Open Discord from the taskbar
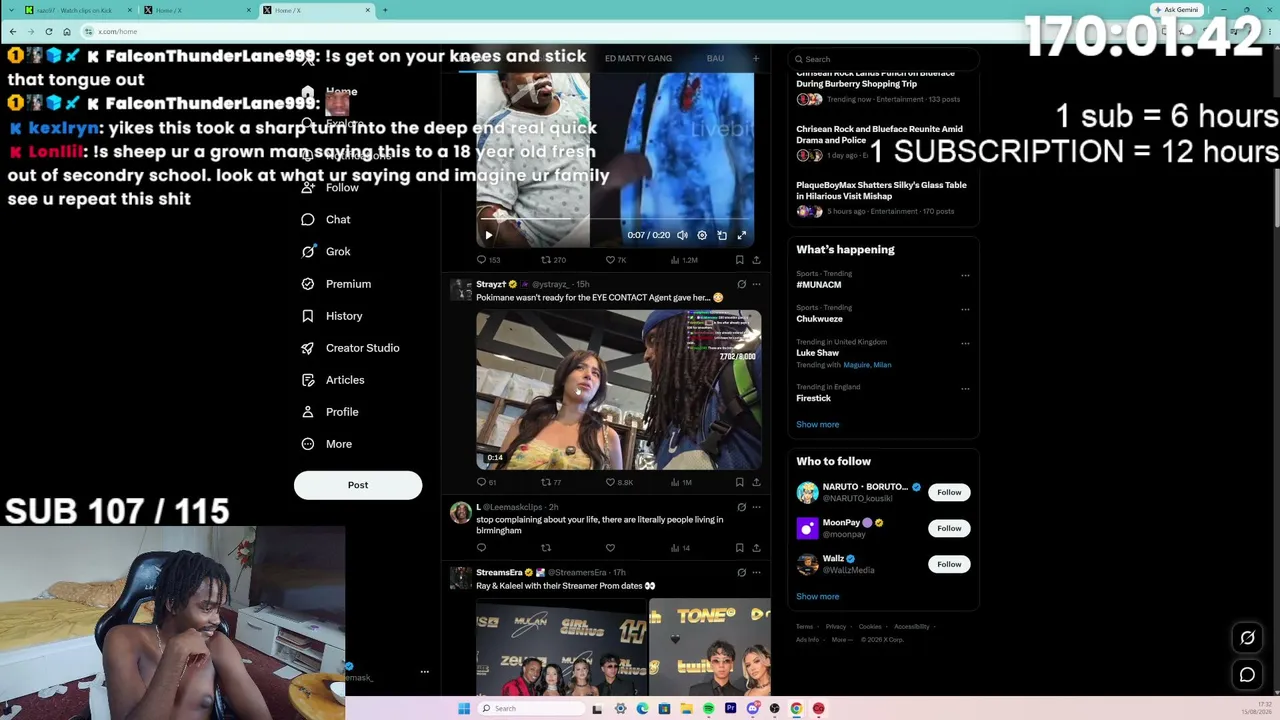 click(x=752, y=709)
